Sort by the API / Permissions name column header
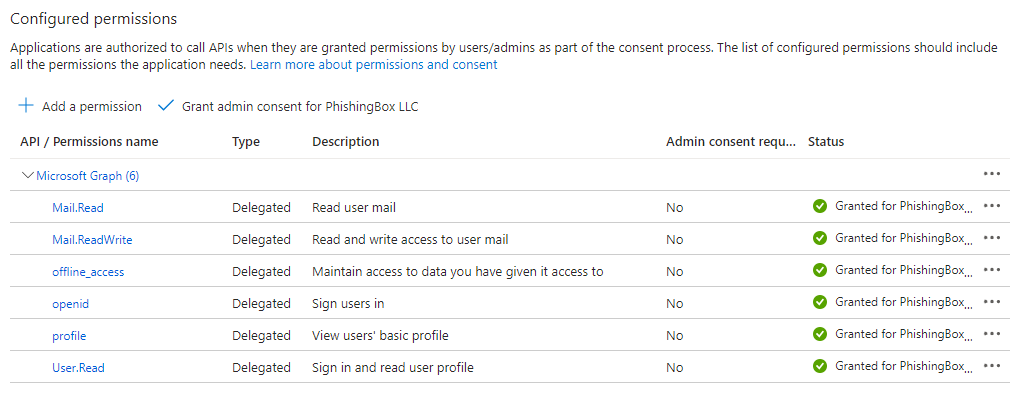 [89, 141]
